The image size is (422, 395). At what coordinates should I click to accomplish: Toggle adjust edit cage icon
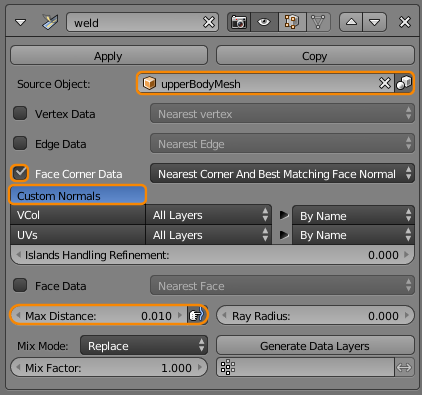(x=318, y=22)
